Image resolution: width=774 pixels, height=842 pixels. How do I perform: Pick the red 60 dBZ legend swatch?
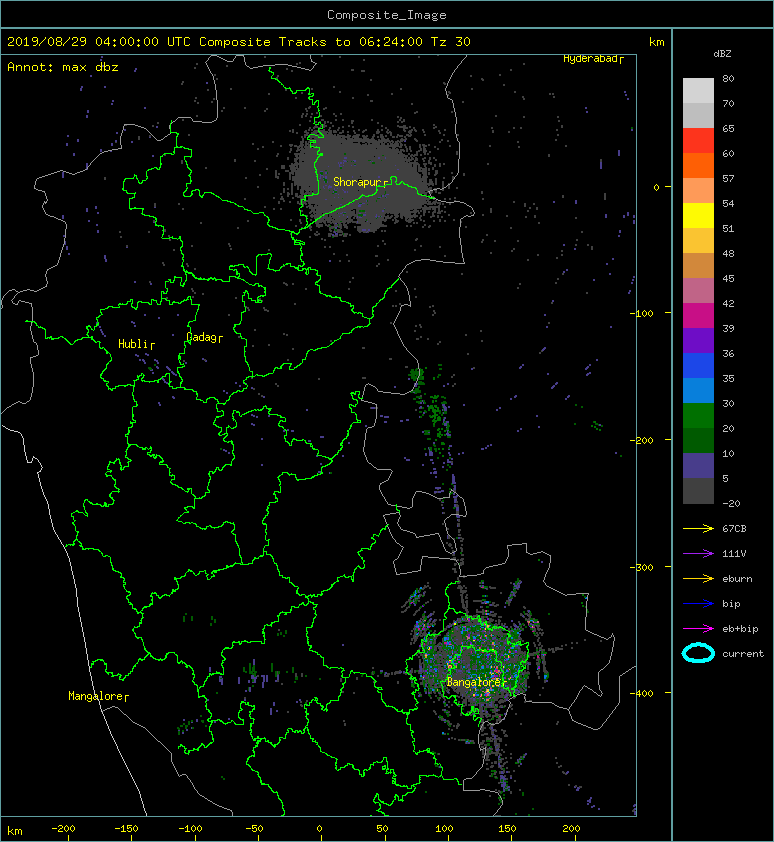[x=698, y=141]
